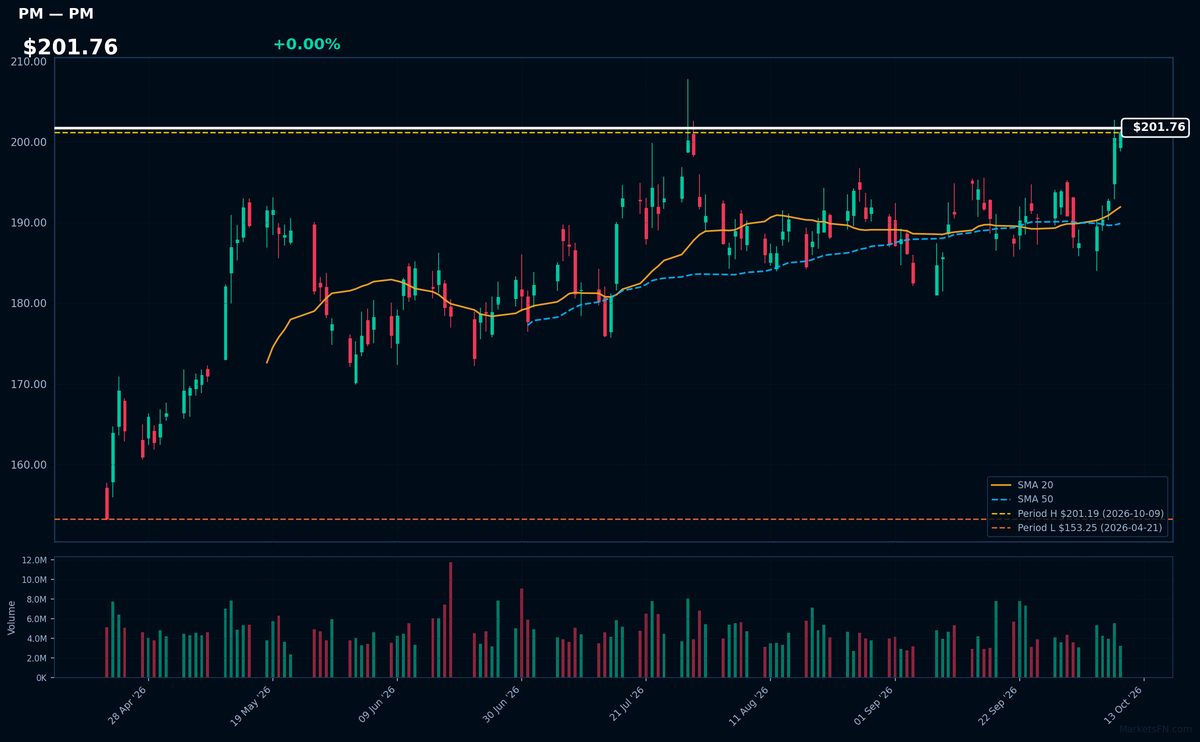1200x742 pixels.
Task: Click the Volume axis title
Action: 12,617
